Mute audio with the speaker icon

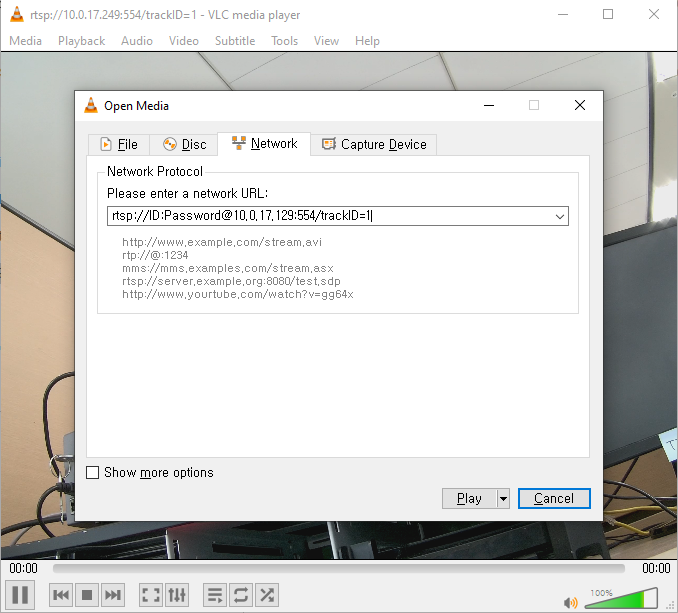[571, 602]
